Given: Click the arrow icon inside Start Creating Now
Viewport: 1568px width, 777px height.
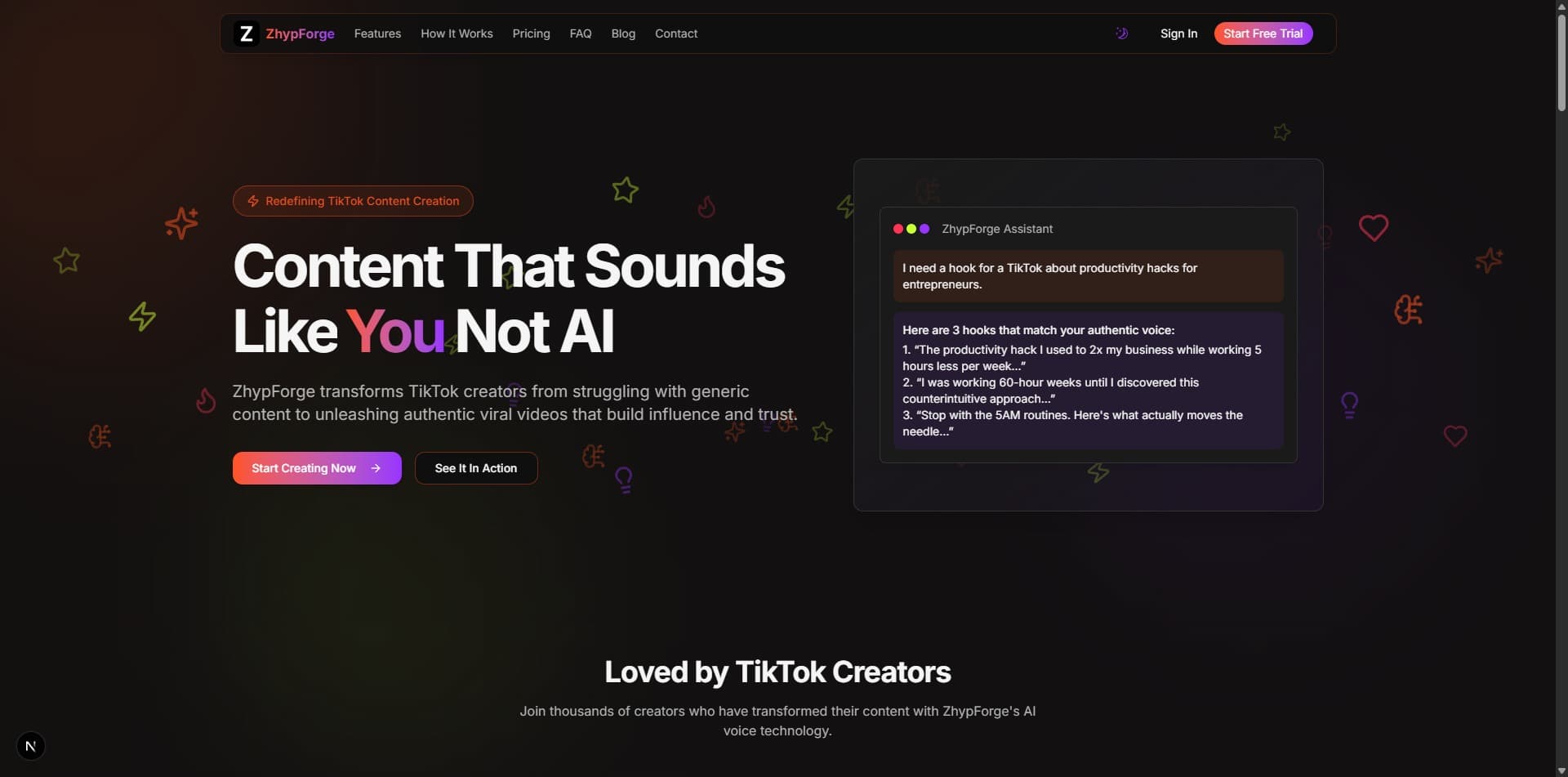Looking at the screenshot, I should pos(376,468).
